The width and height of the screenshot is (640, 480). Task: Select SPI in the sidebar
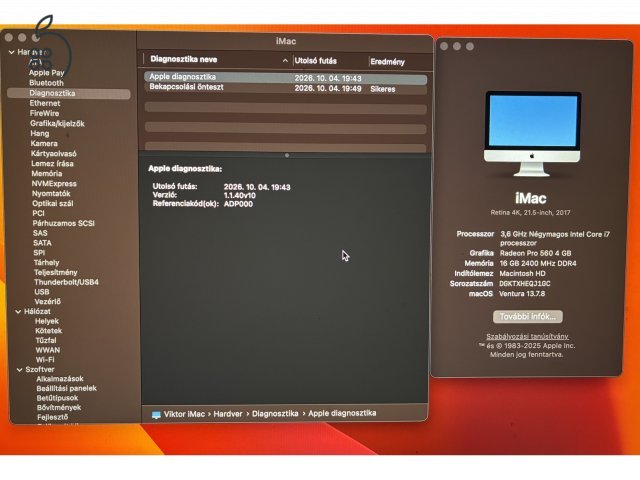(x=39, y=253)
